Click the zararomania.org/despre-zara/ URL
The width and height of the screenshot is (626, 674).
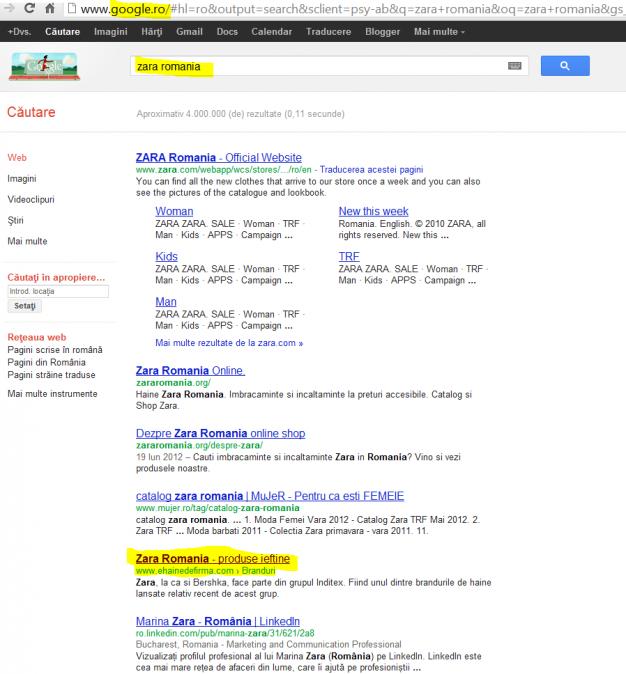(x=199, y=445)
